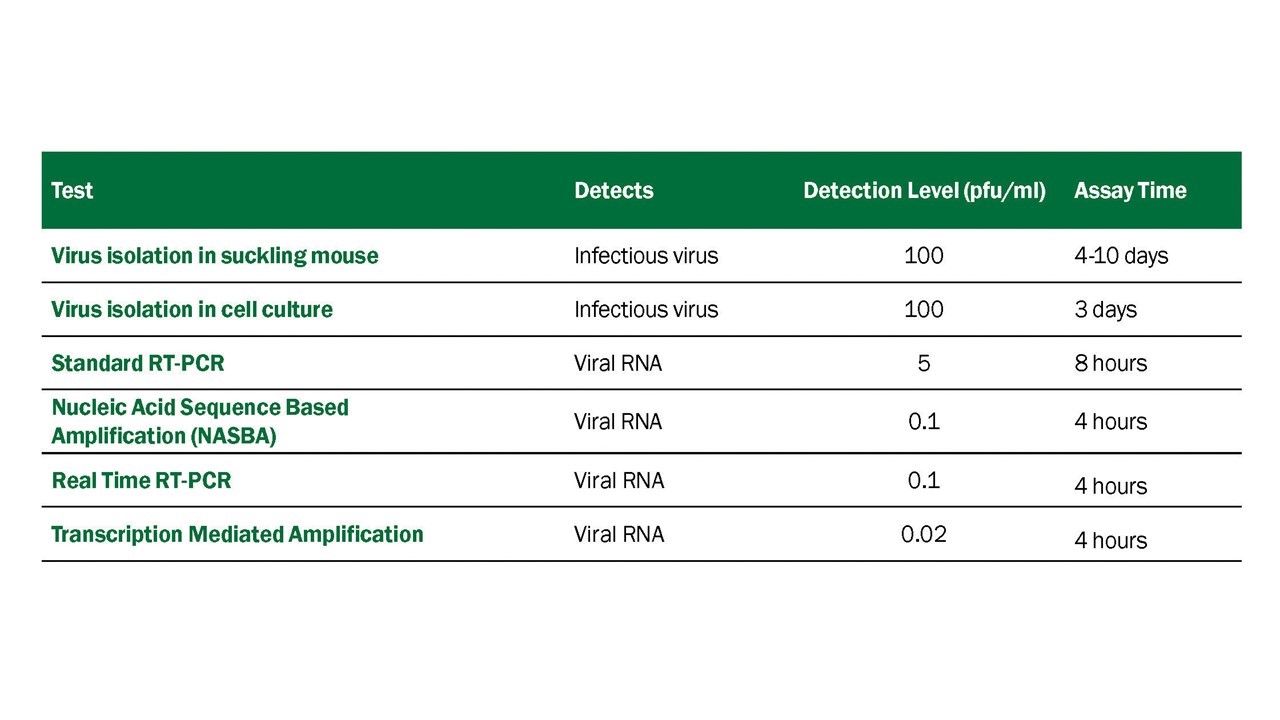Screen dimensions: 1280x720
Task: Click Viral RNA in Standard RT-PCR row
Action: coord(618,363)
